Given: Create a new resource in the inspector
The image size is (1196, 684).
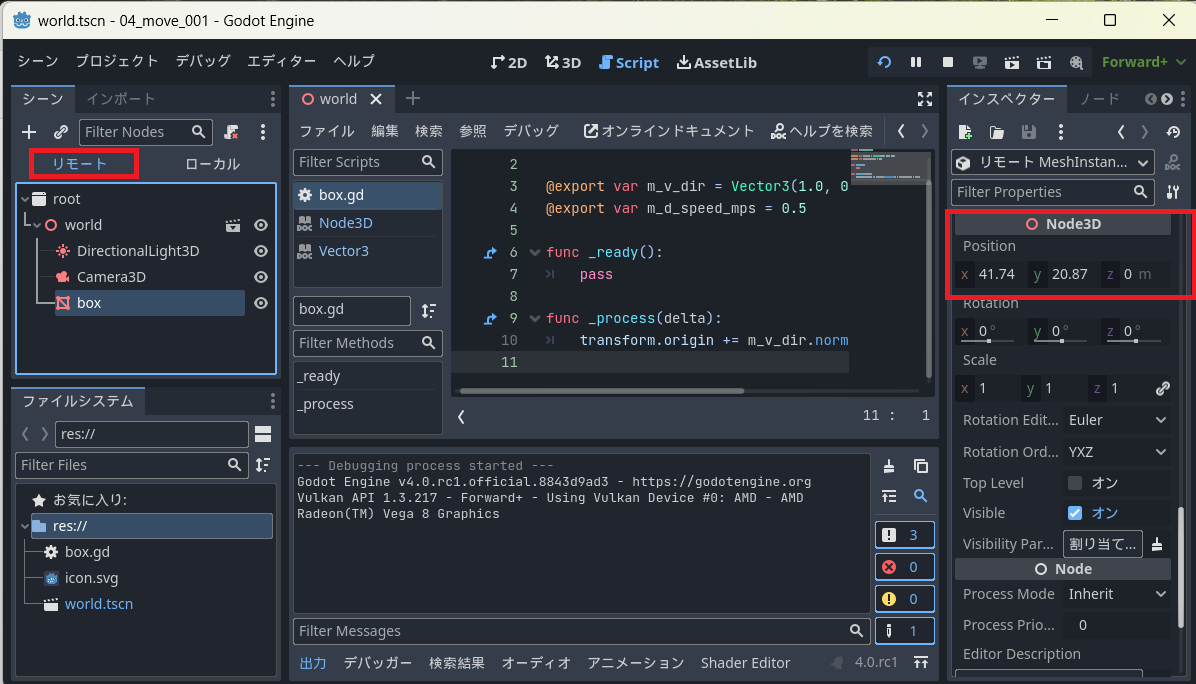Looking at the screenshot, I should click(x=965, y=132).
